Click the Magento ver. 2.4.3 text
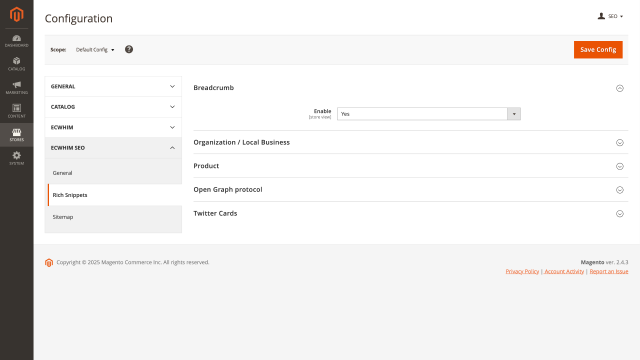The width and height of the screenshot is (640, 360). click(604, 262)
